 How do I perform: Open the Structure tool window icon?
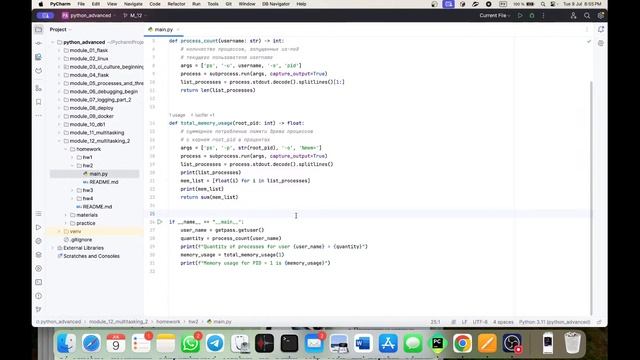pos(38,88)
